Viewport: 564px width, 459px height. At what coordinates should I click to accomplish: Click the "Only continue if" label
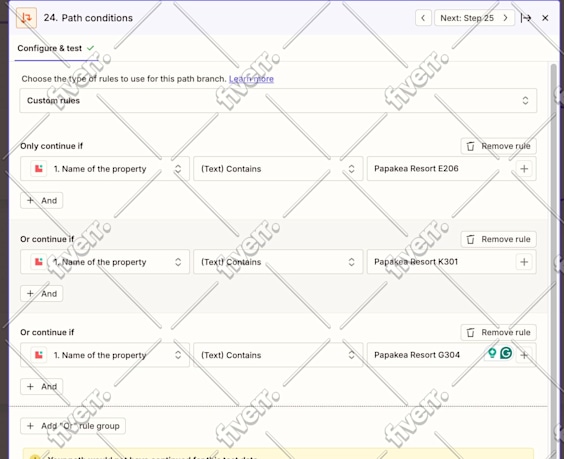51,146
